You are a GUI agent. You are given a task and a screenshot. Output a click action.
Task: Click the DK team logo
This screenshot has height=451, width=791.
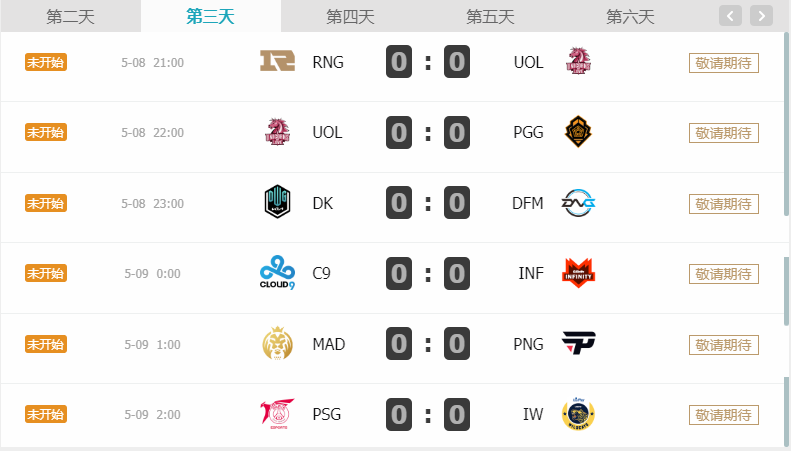[x=277, y=203]
